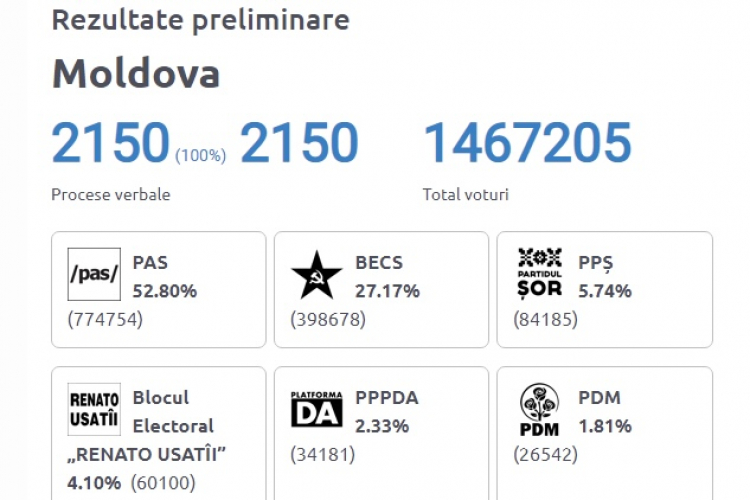750x500 pixels.
Task: Click the Moldova heading
Action: coord(136,73)
